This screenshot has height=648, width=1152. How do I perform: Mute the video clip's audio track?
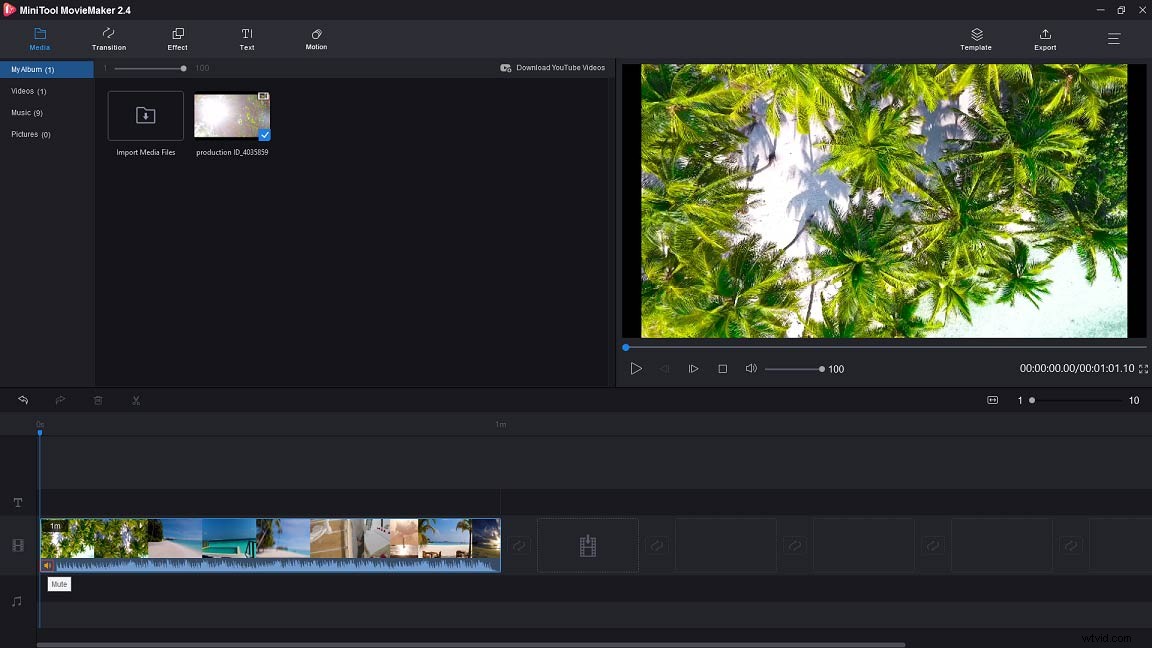pyautogui.click(x=47, y=566)
